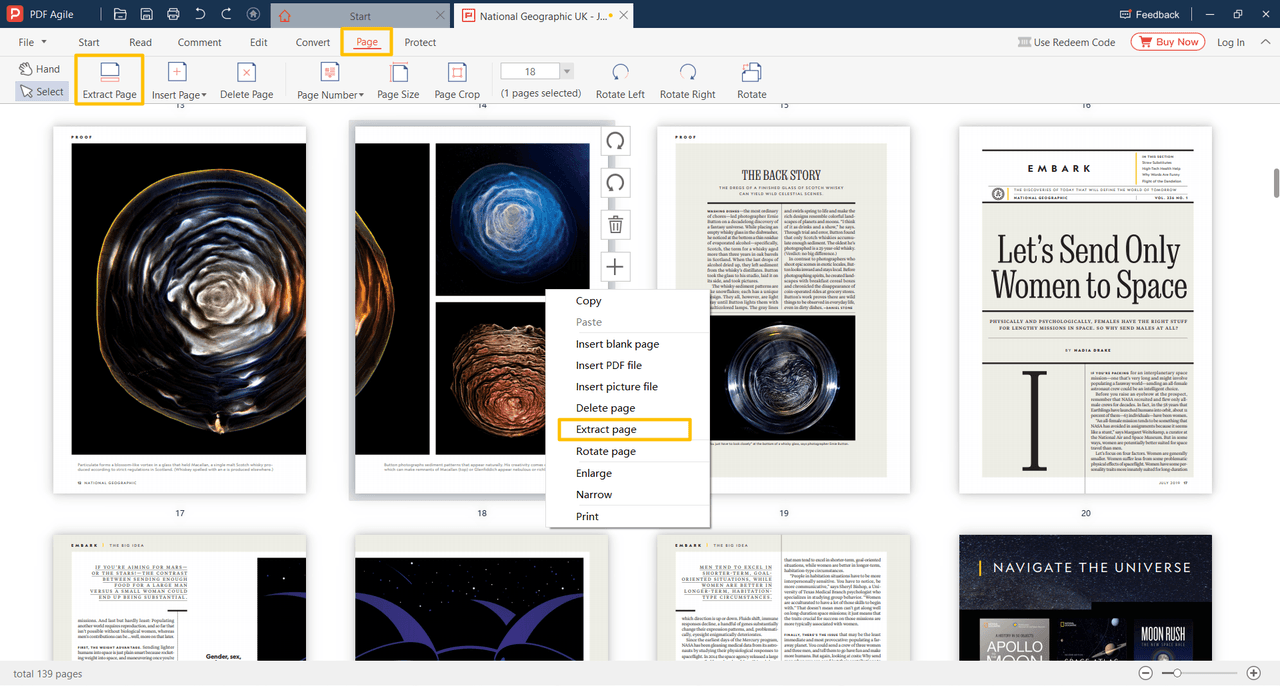Choose Rotate page in context menu
This screenshot has height=686, width=1280.
coord(628,451)
